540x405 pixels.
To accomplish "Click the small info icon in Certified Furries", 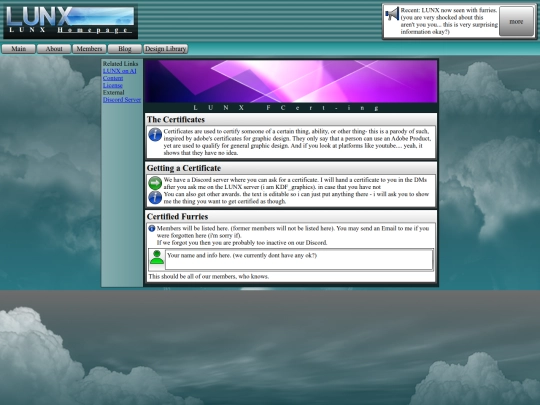I will tap(152, 228).
